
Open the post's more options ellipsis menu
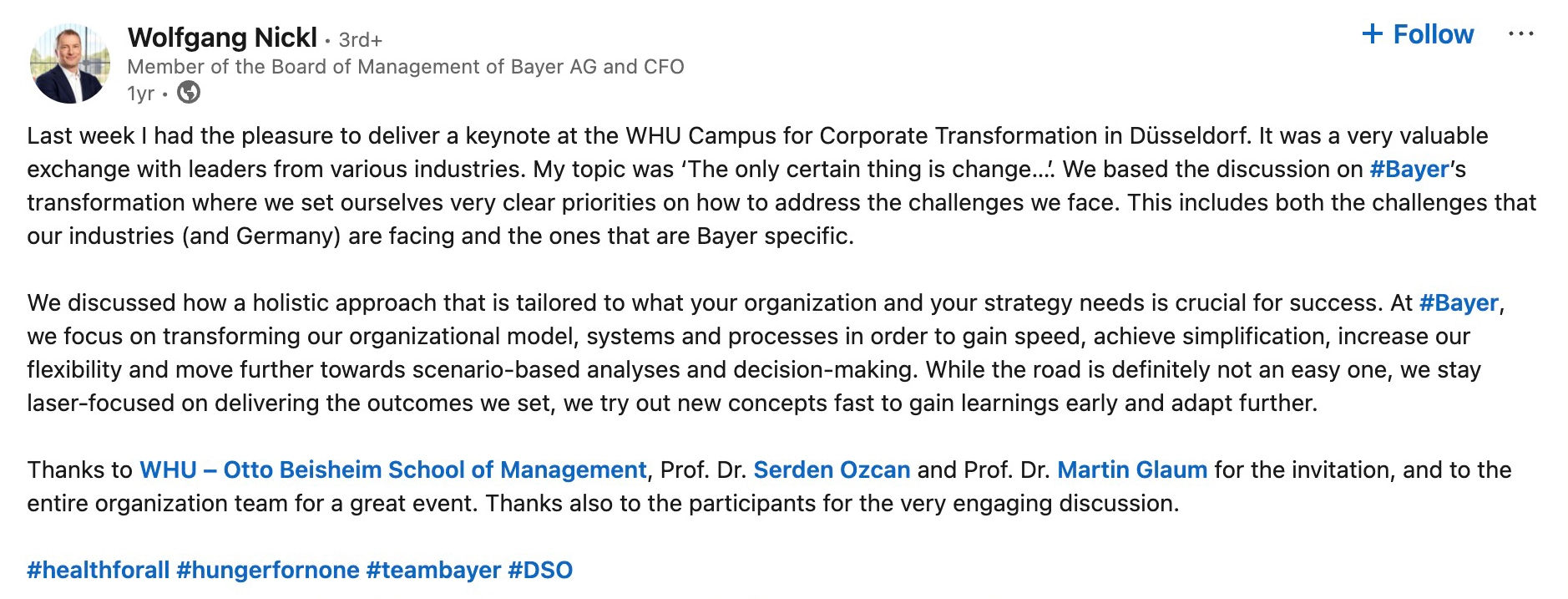[x=1520, y=34]
